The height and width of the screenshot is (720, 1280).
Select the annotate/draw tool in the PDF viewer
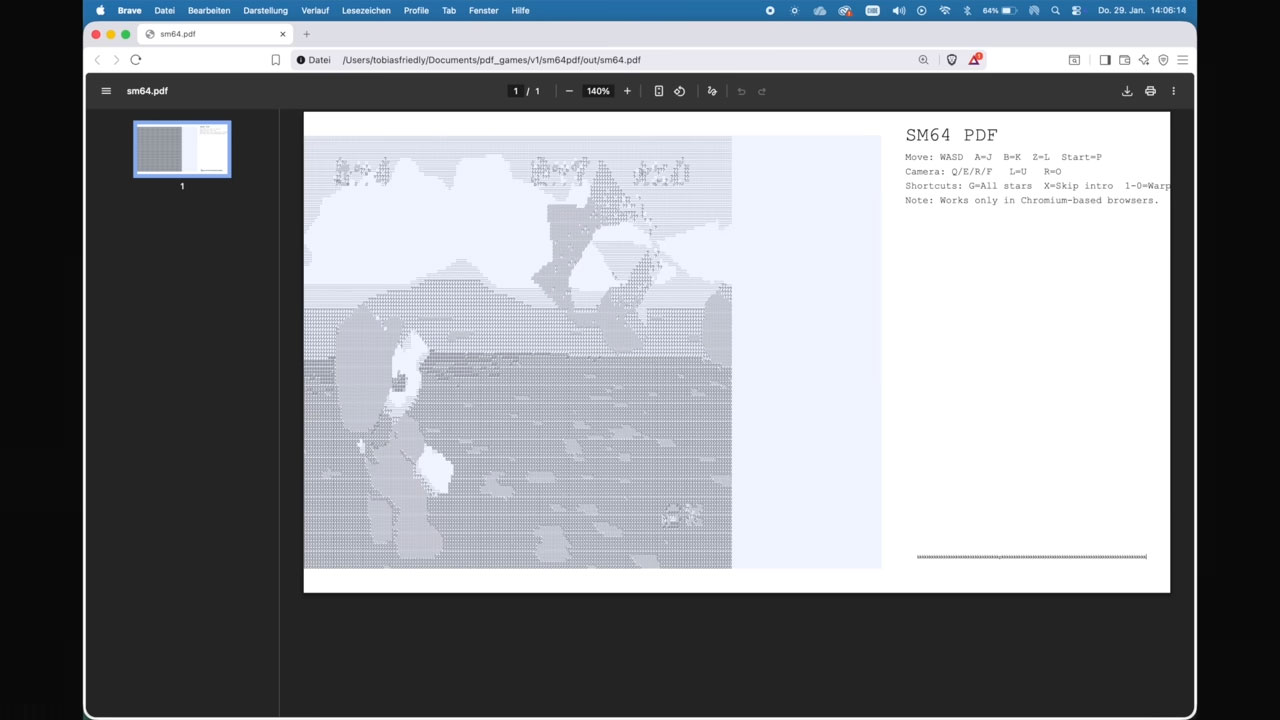[712, 91]
